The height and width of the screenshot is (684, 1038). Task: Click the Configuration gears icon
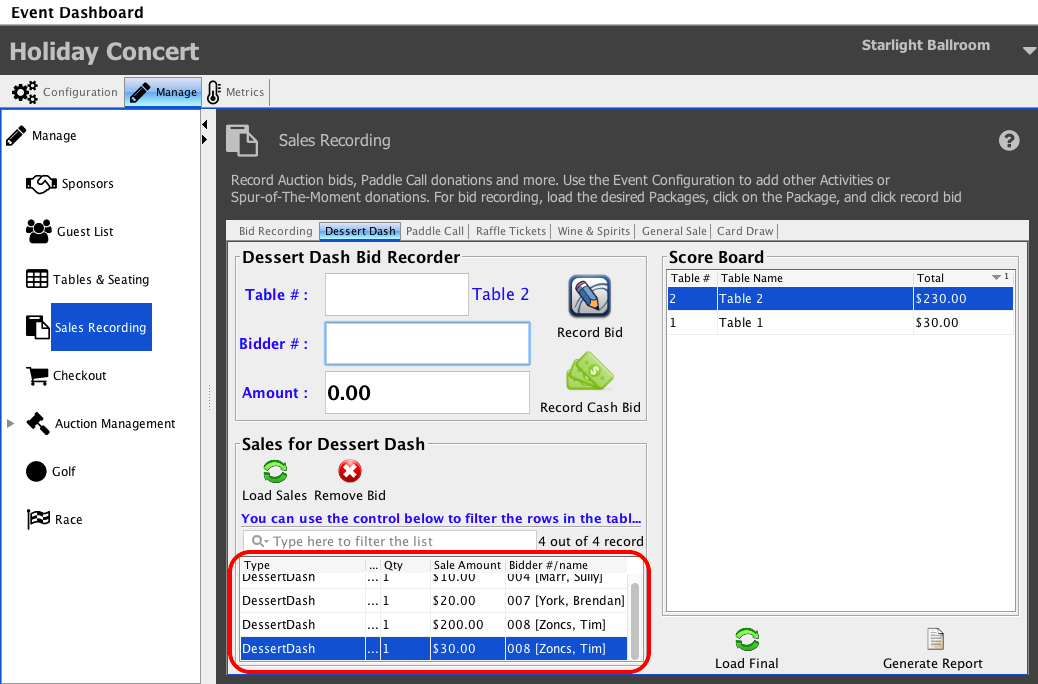25,92
